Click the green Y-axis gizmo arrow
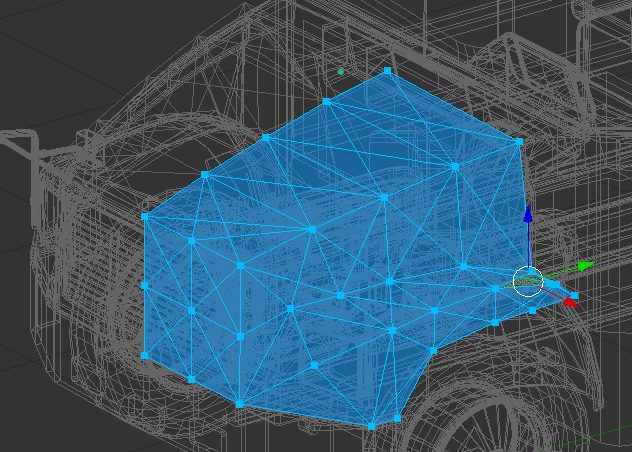 pyautogui.click(x=586, y=266)
